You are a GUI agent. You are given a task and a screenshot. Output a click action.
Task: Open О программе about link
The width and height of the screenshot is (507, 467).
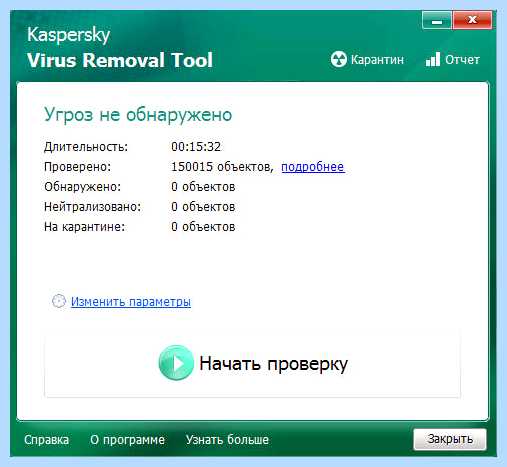(127, 440)
